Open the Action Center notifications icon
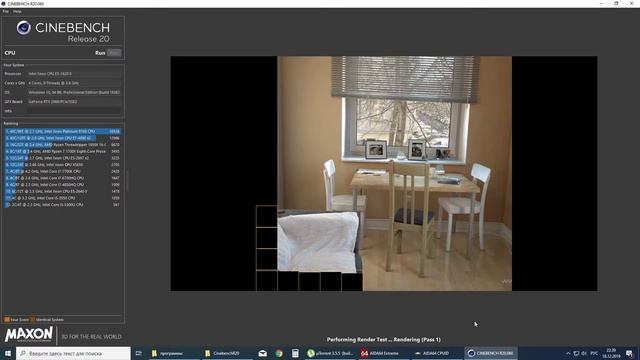The height and width of the screenshot is (360, 640). tap(629, 353)
